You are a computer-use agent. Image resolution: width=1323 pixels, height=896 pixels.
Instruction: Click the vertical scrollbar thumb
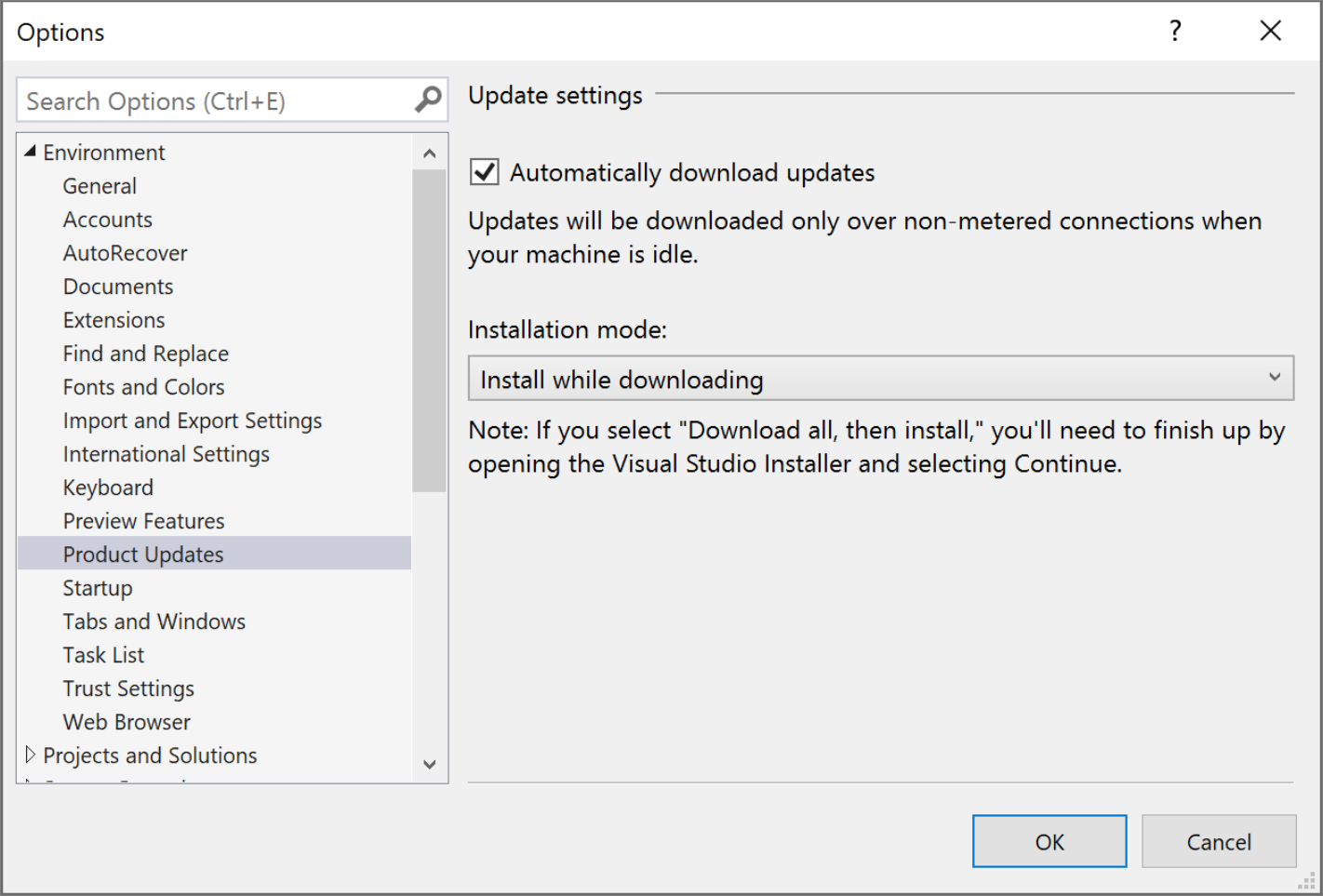point(430,326)
